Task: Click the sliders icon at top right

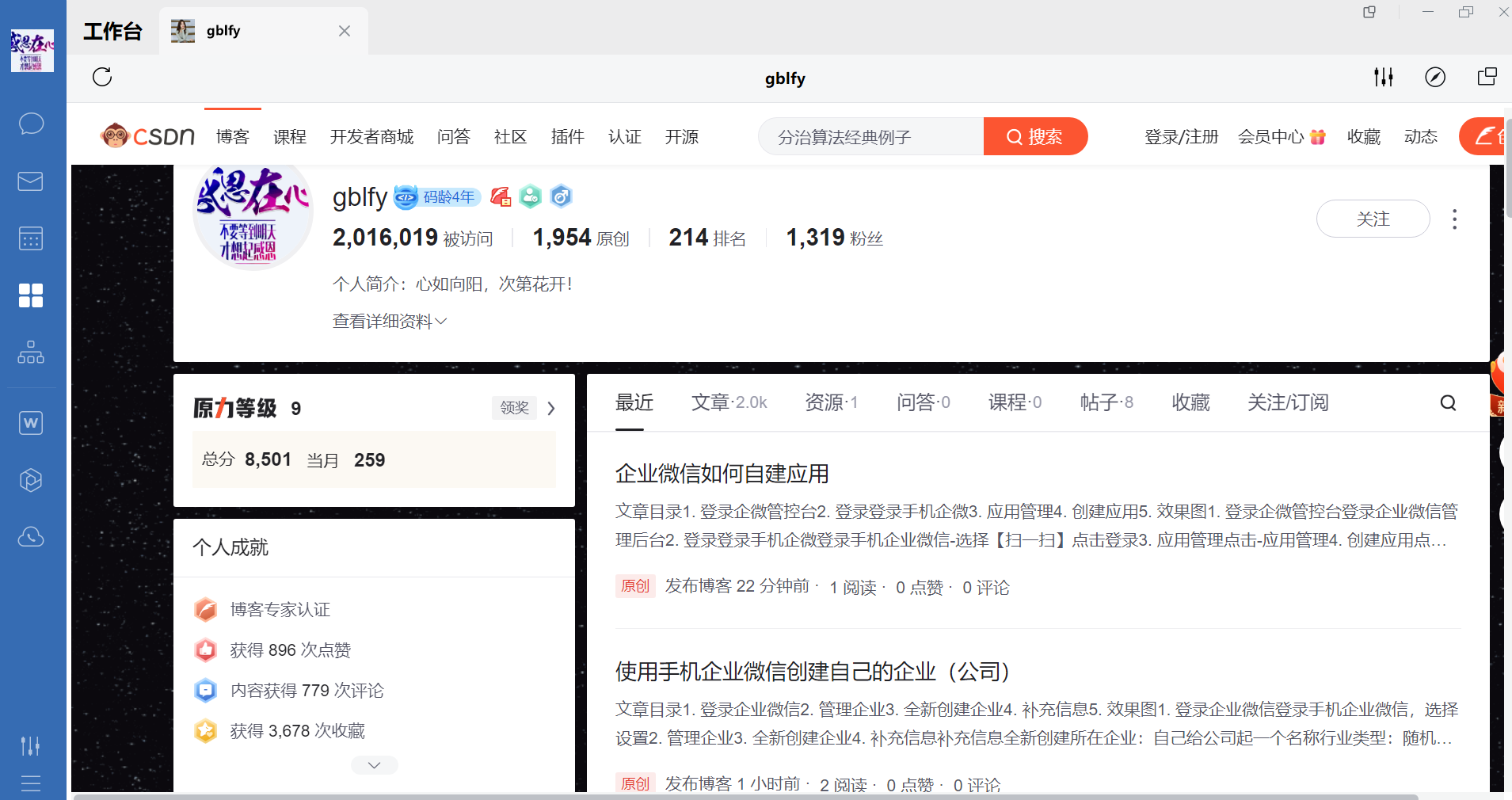Action: [1383, 78]
